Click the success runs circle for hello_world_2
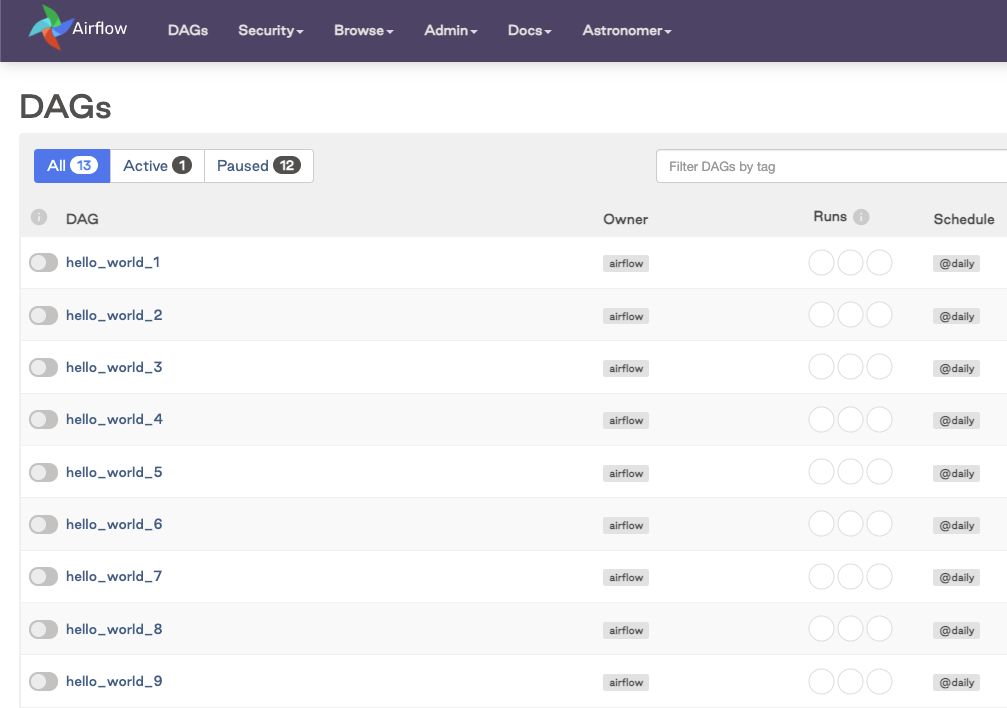 [821, 314]
